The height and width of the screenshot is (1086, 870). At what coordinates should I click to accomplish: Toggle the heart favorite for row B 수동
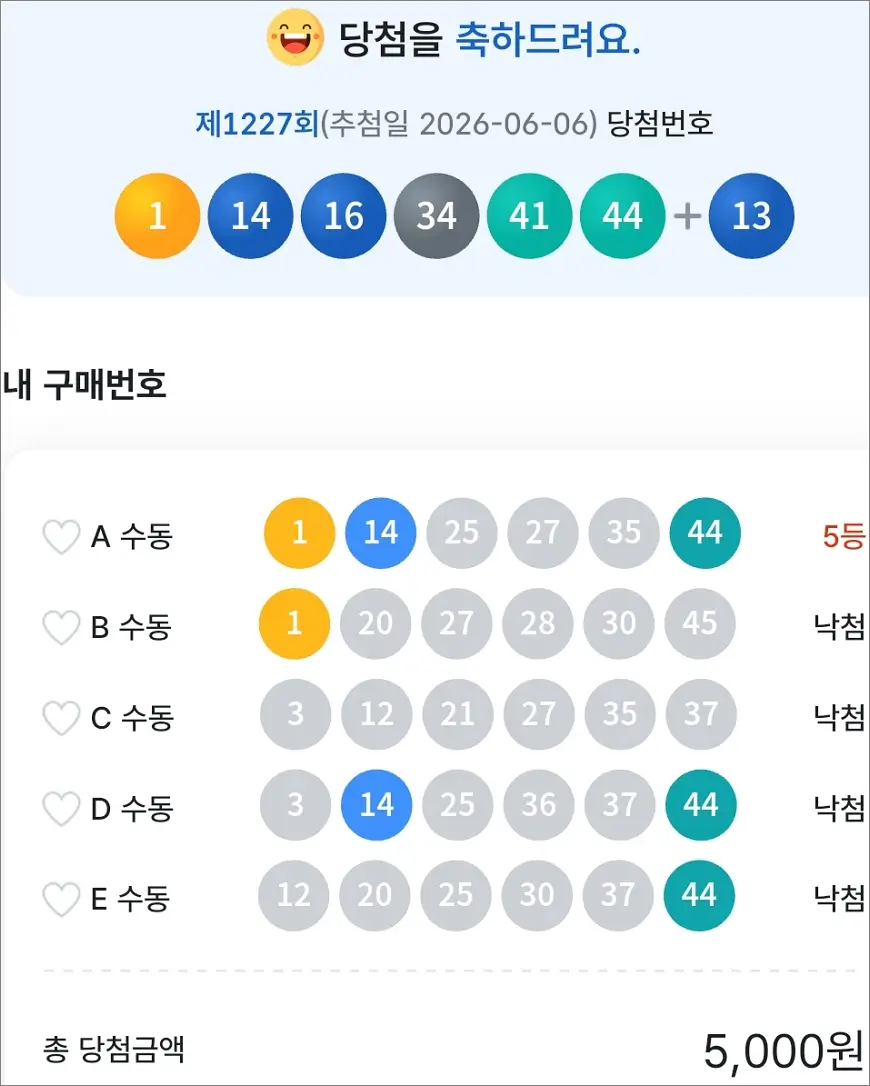(x=61, y=627)
